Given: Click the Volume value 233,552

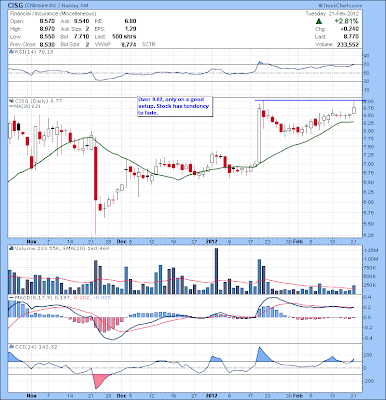Looking at the screenshot, I should (x=348, y=44).
